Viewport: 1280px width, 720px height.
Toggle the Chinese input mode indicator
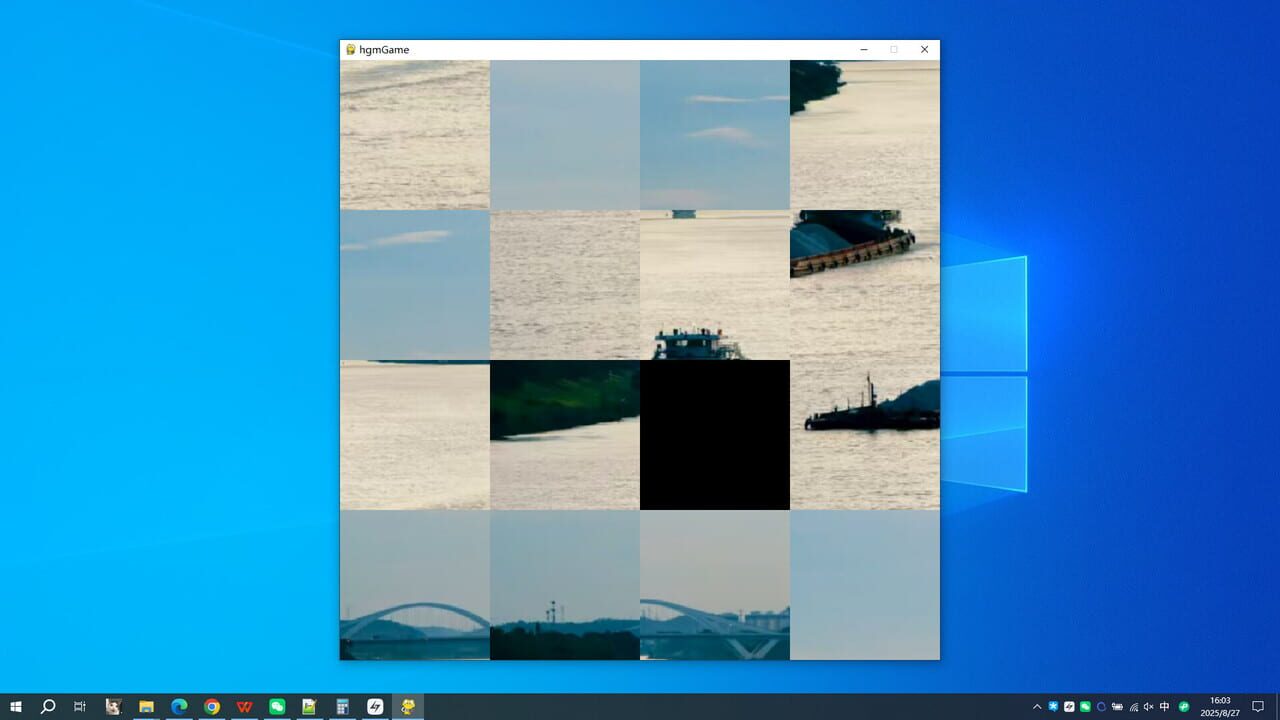pos(1165,707)
